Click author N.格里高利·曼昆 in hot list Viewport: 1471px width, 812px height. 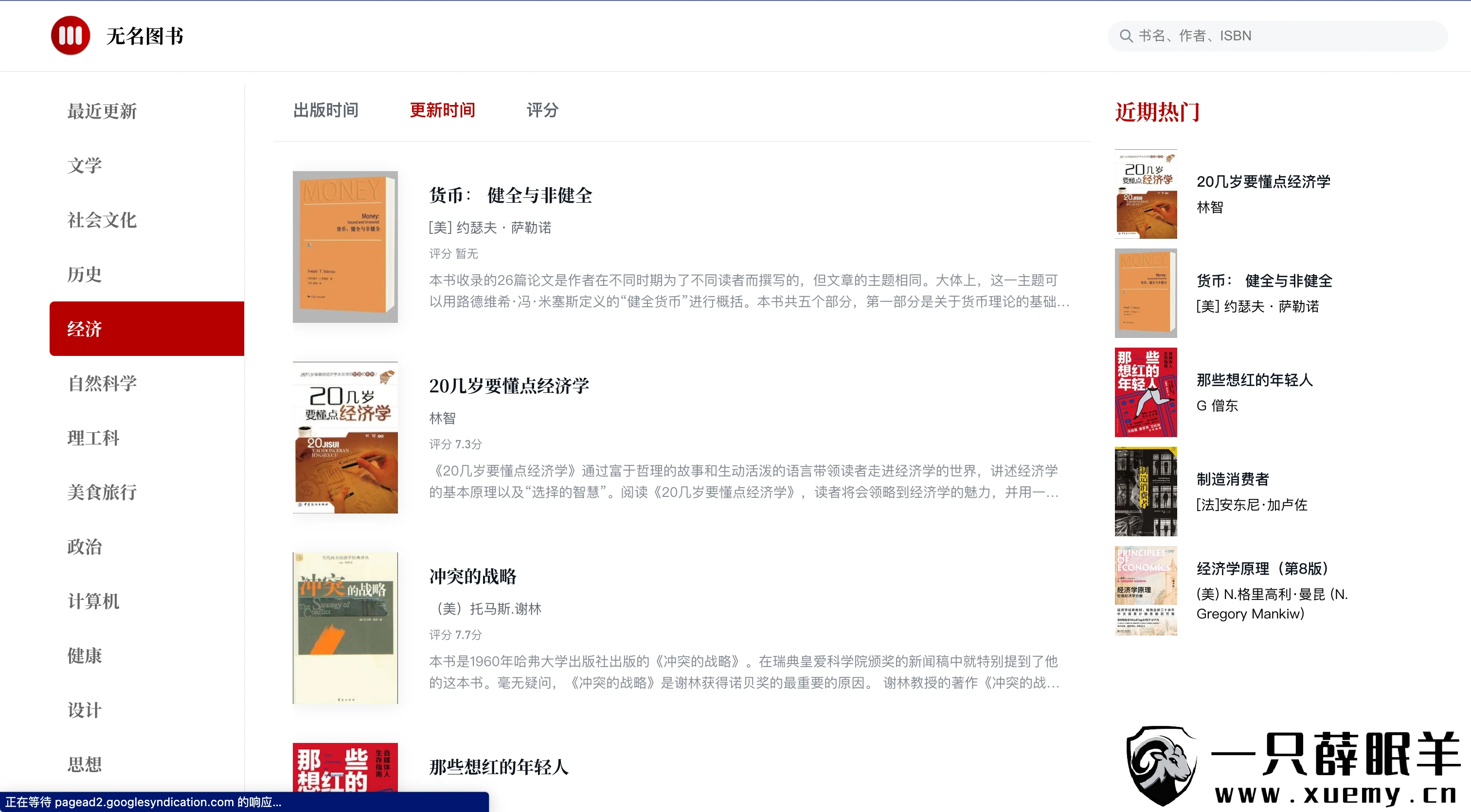tap(1272, 604)
